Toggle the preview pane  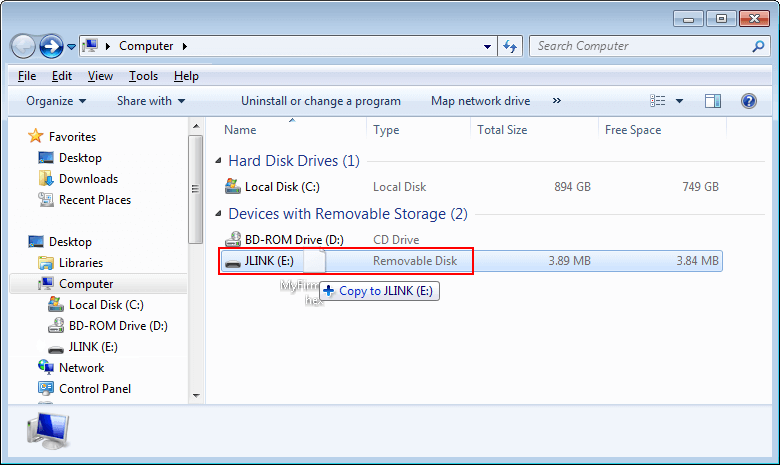tap(713, 101)
